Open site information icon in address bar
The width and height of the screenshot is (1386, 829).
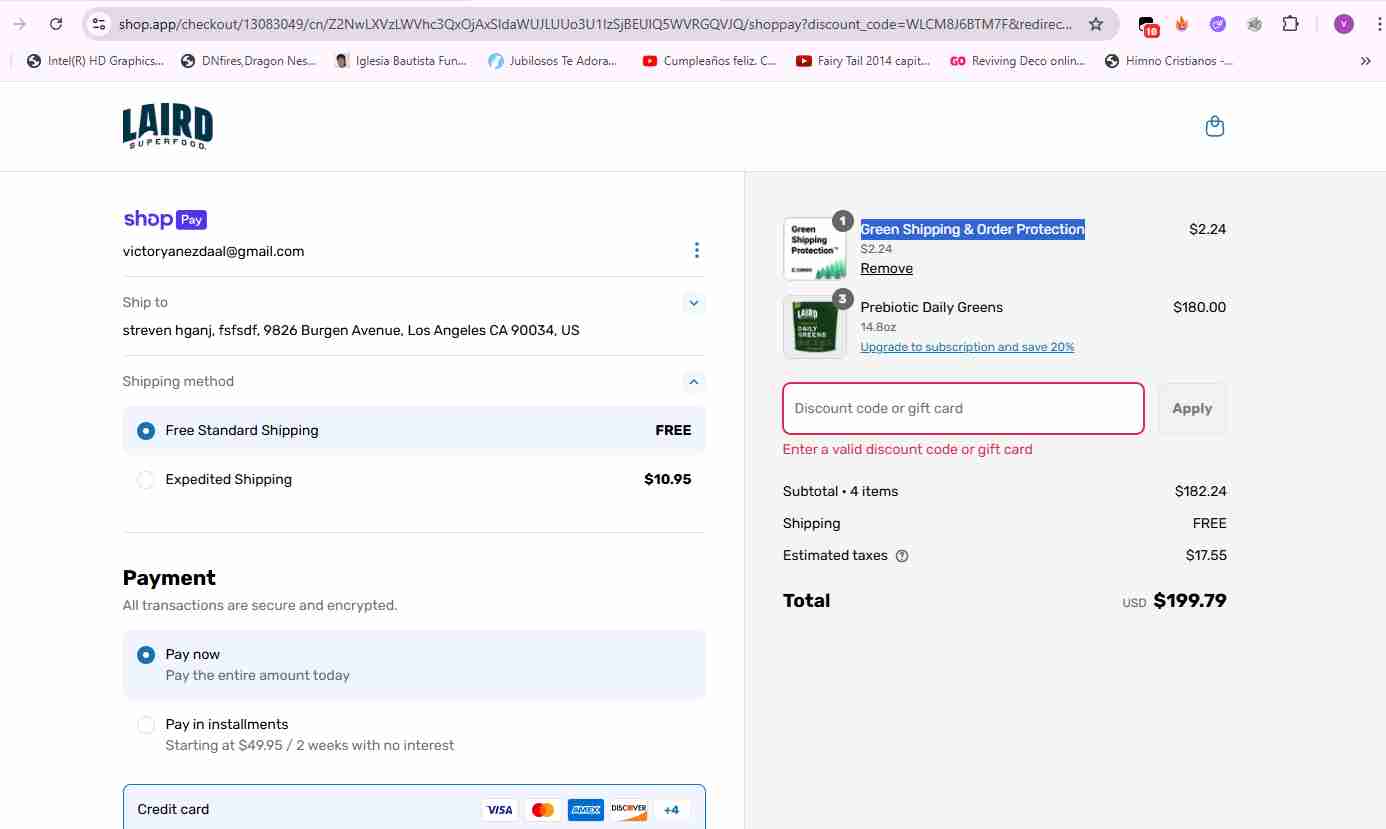[x=98, y=24]
